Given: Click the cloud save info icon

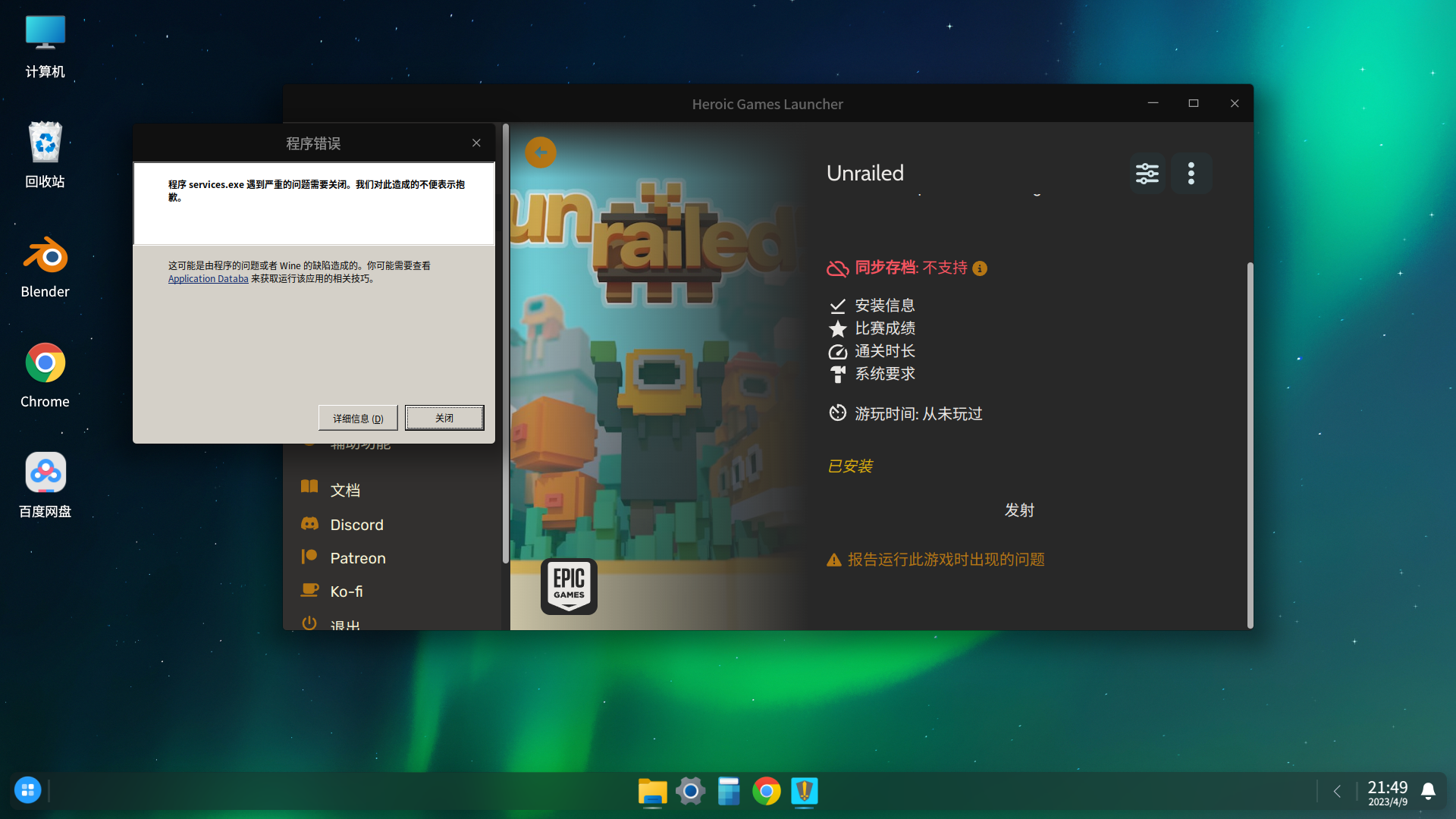Looking at the screenshot, I should [x=980, y=268].
